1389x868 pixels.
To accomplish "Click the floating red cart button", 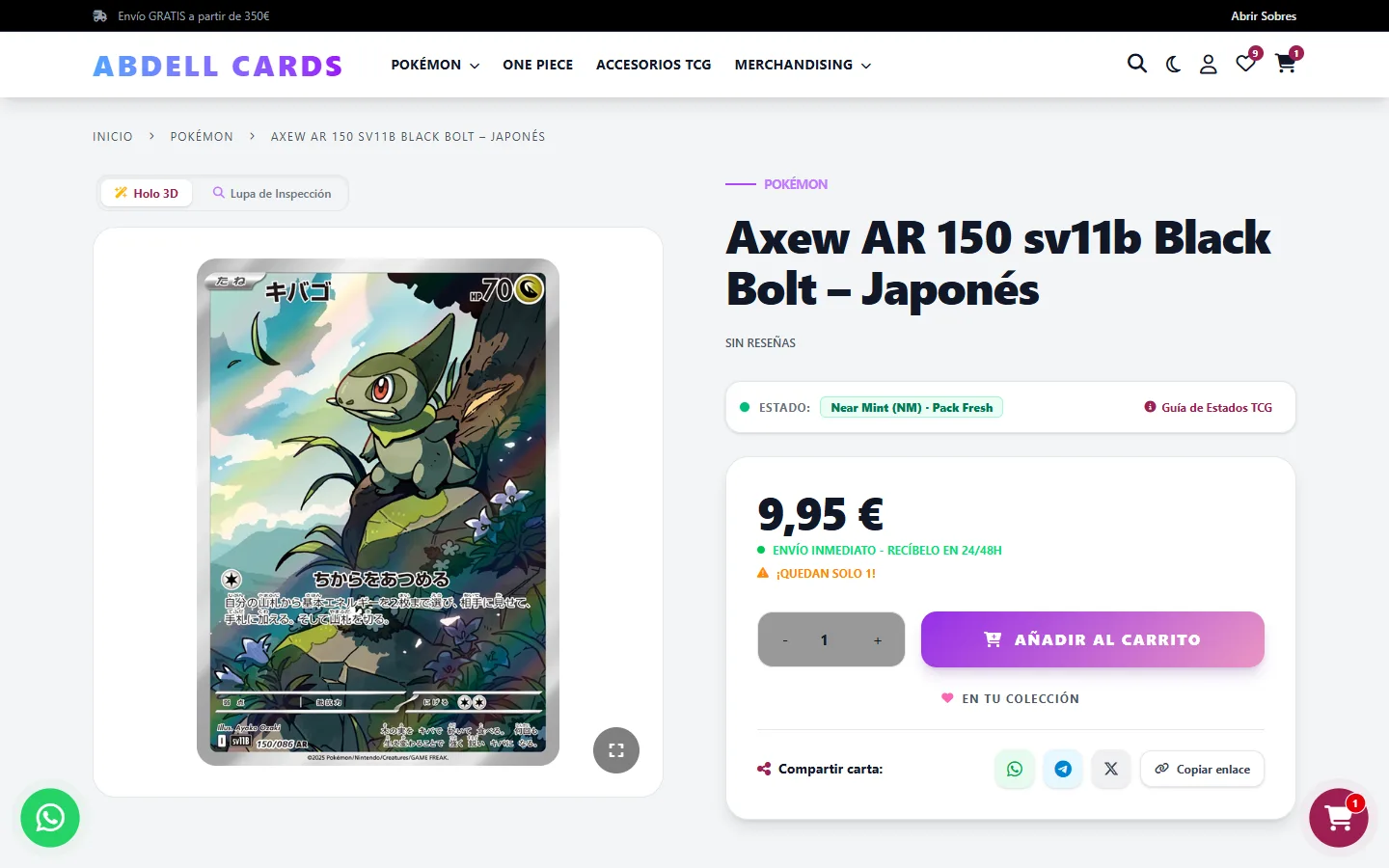I will pyautogui.click(x=1338, y=818).
